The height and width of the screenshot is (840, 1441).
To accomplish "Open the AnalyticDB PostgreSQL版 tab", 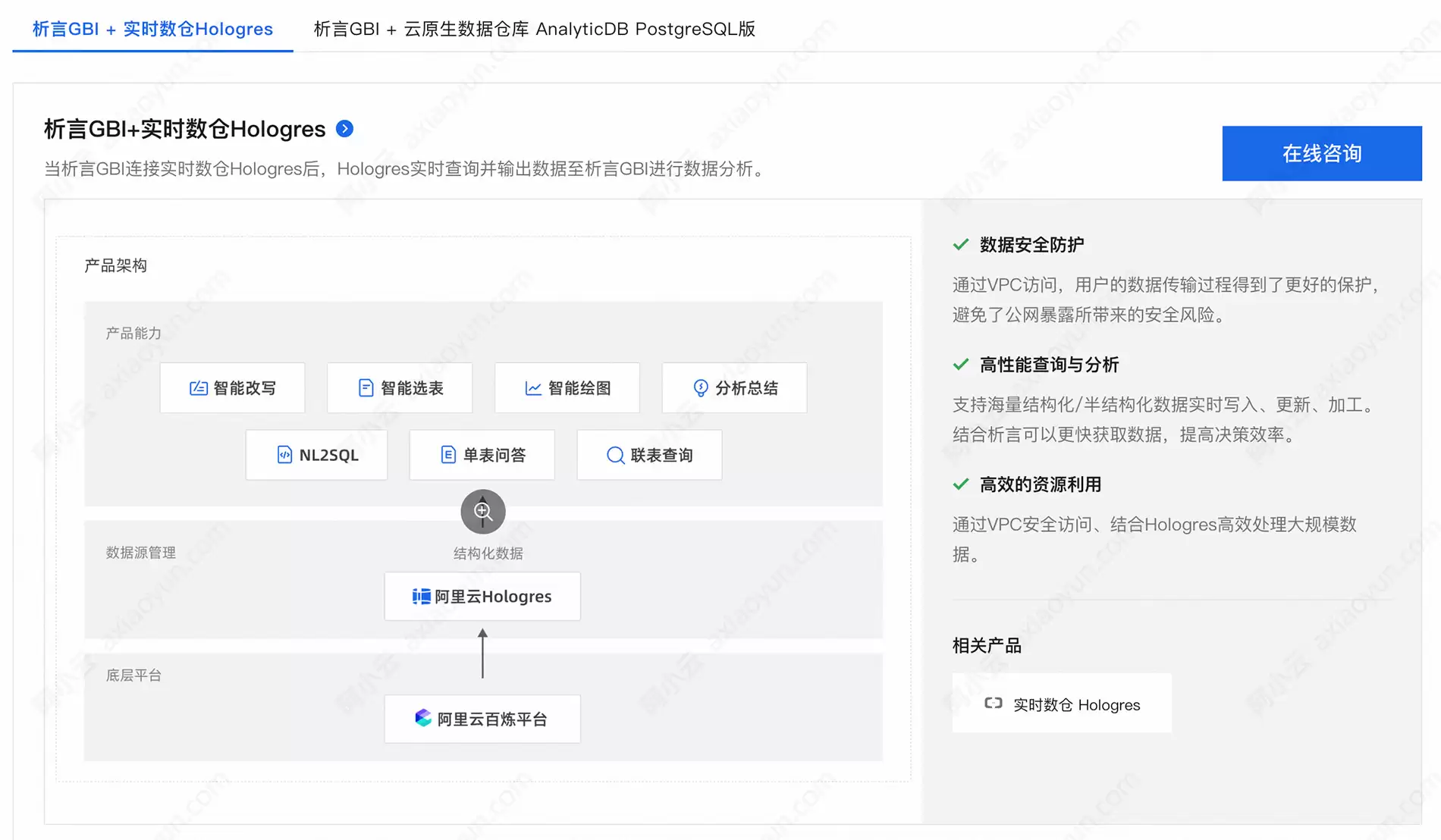I will click(x=535, y=29).
